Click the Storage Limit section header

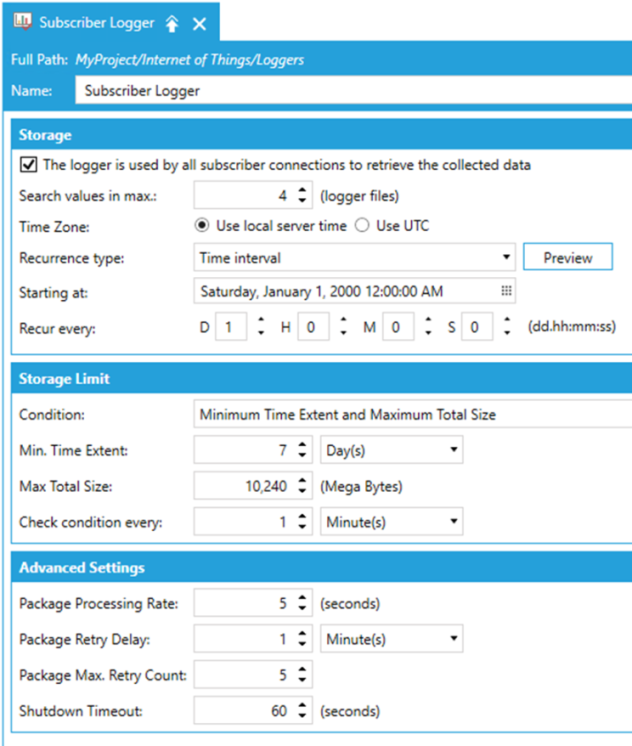322,378
